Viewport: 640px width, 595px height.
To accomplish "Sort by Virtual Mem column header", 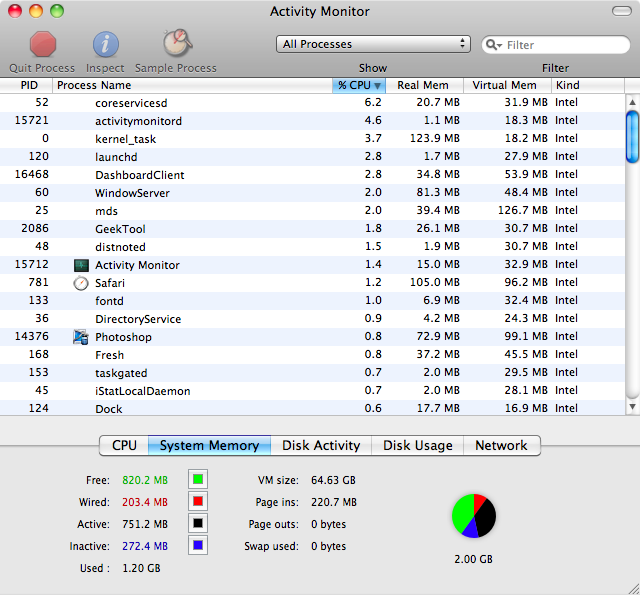I will (x=507, y=85).
